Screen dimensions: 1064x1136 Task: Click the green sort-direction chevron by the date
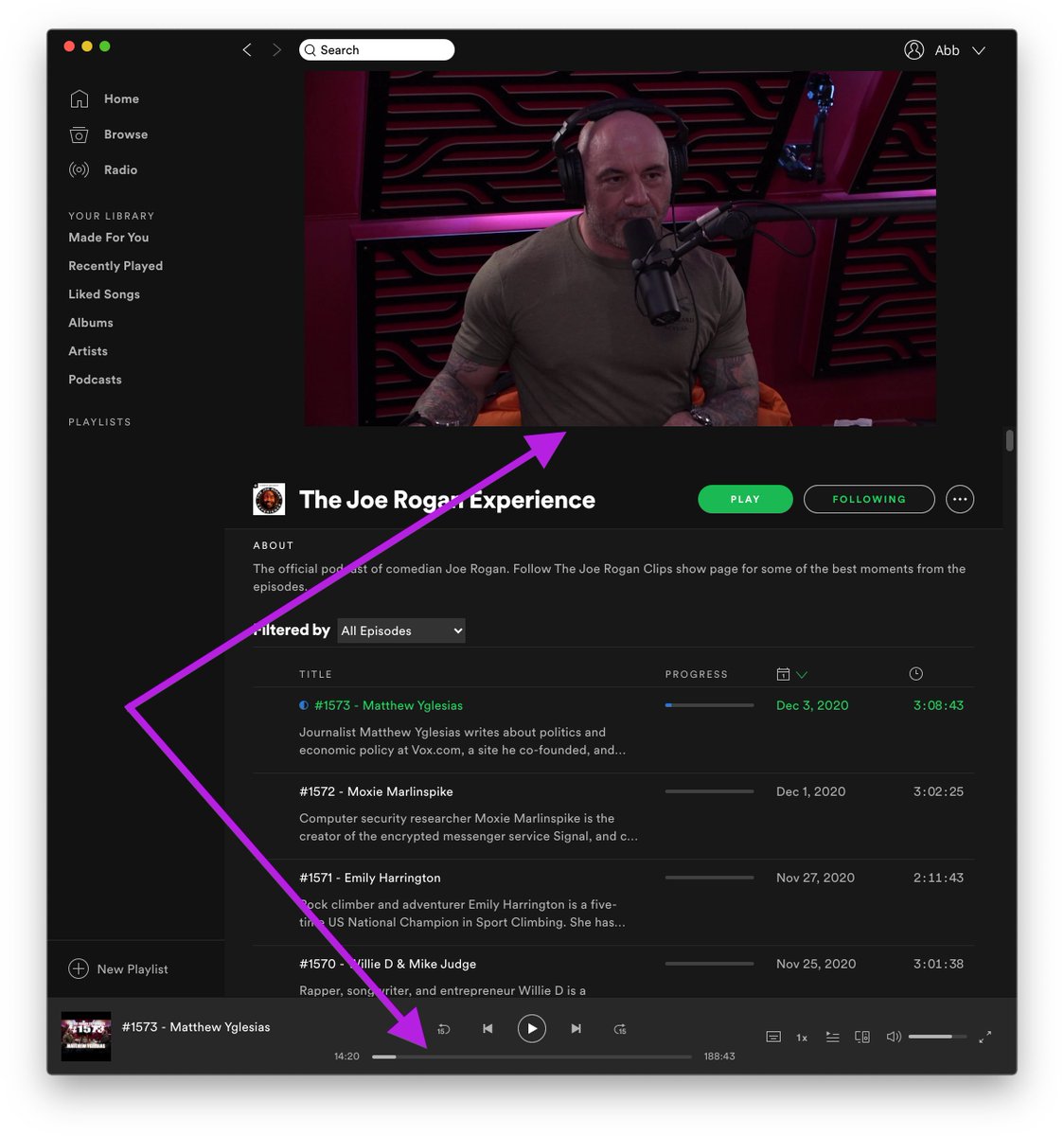(802, 674)
